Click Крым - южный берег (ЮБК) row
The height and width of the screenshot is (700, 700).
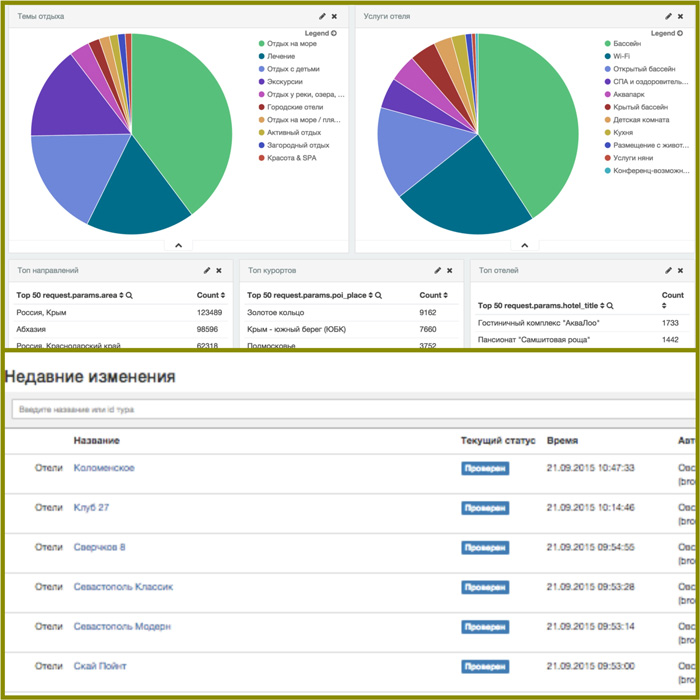tap(351, 329)
